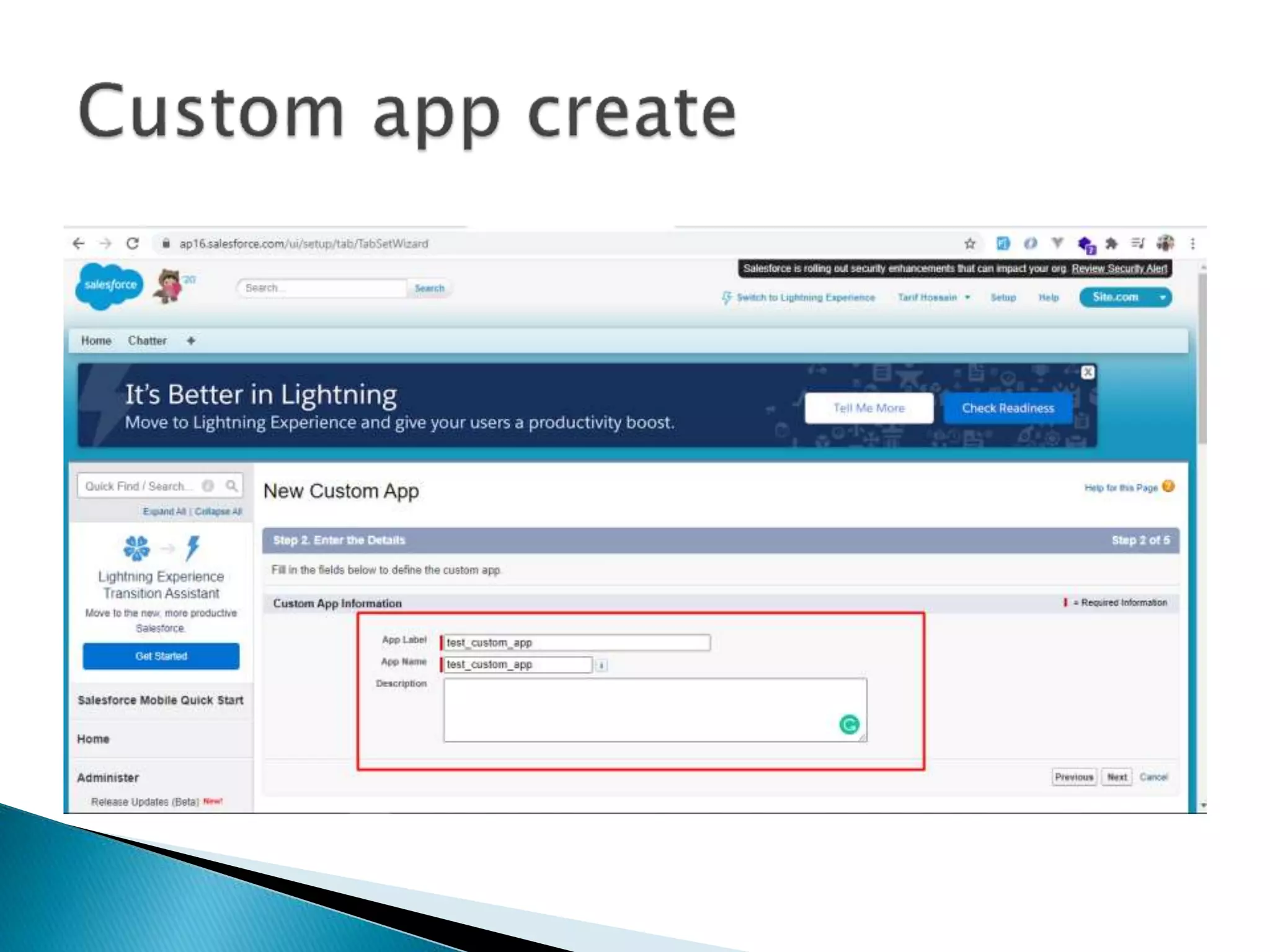The width and height of the screenshot is (1270, 952).
Task: Click the browser reload icon
Action: 132,244
